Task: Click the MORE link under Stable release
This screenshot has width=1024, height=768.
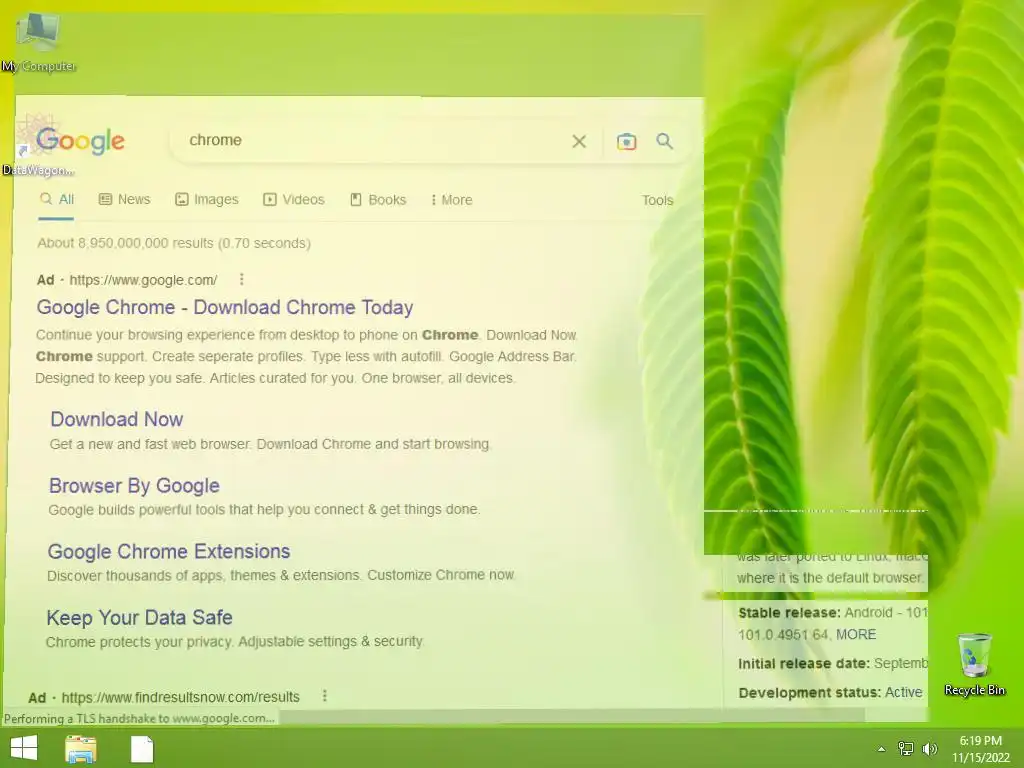Action: point(856,635)
